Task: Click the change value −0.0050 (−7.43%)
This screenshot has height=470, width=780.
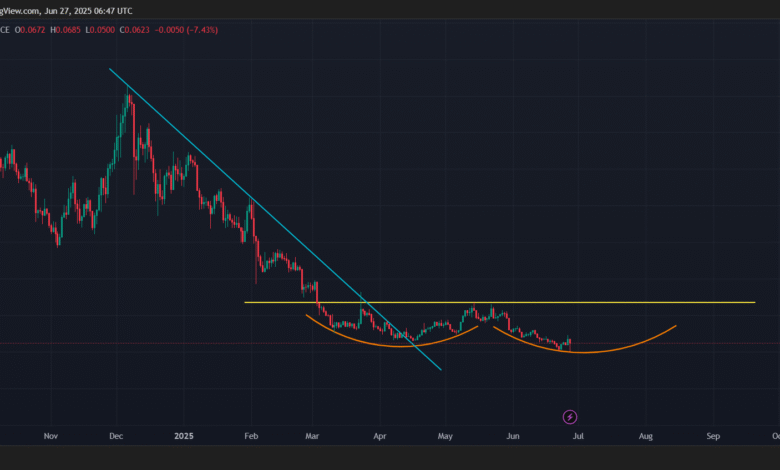Action: 186,30
